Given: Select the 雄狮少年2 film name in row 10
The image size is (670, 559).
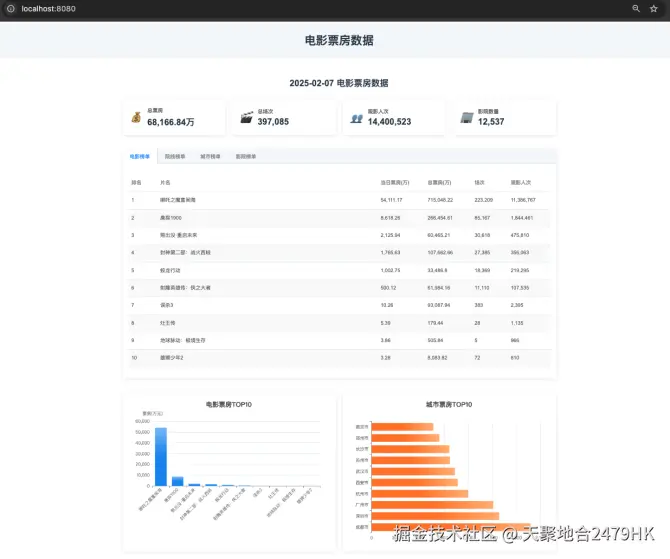Looking at the screenshot, I should [x=171, y=358].
